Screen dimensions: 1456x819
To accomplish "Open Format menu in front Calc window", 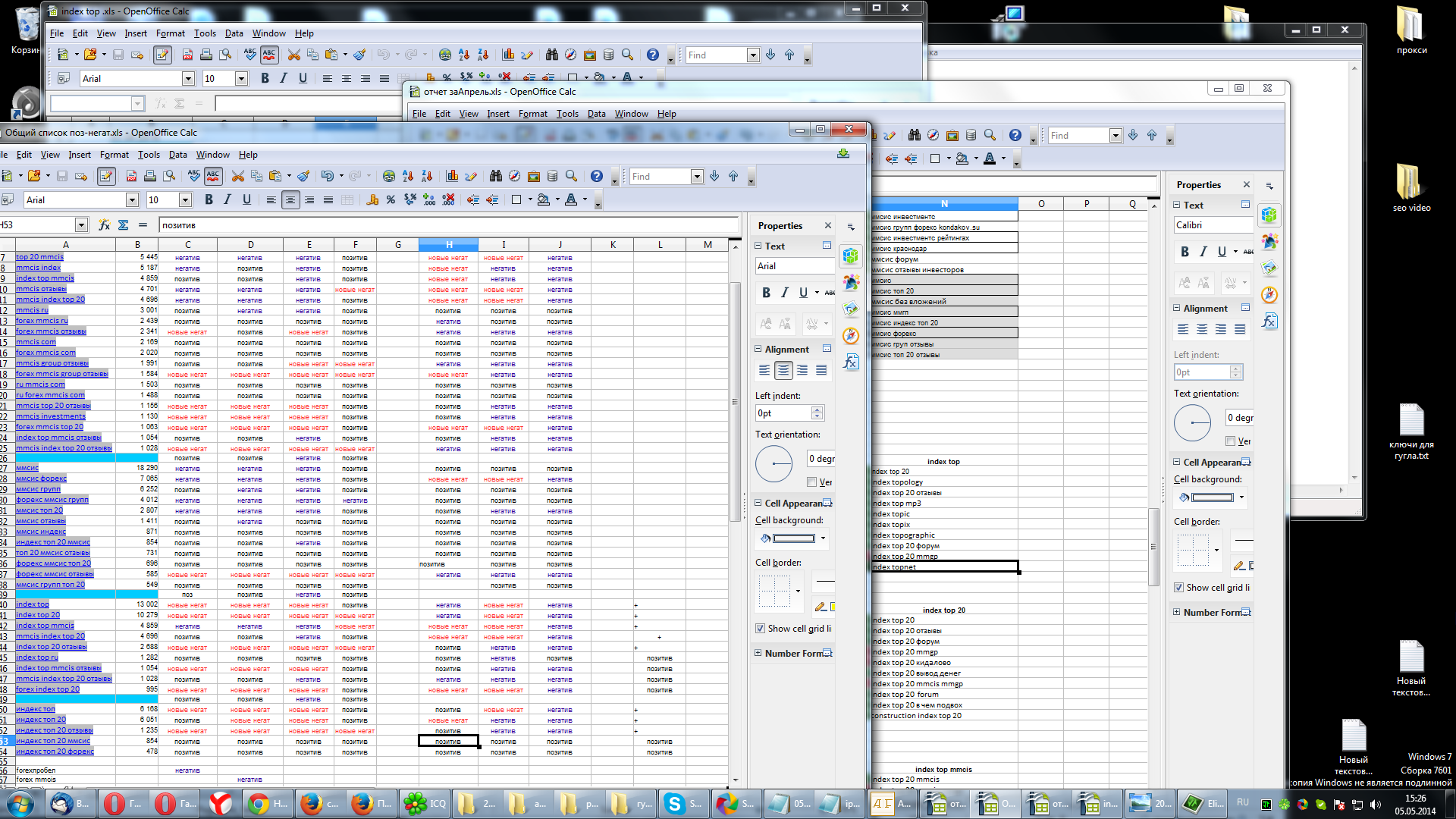I will pos(115,154).
